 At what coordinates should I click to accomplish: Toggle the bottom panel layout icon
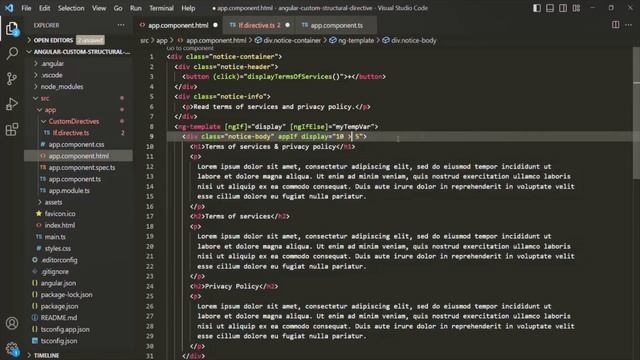pyautogui.click(x=550, y=8)
